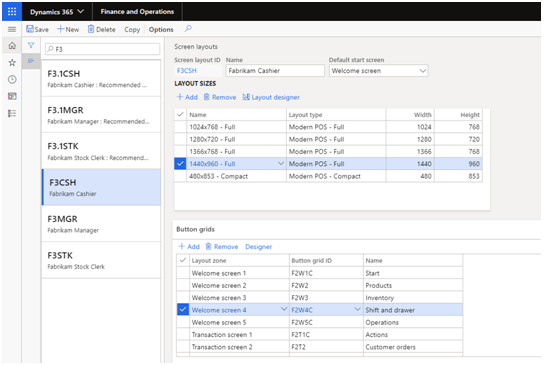Click the F3CSH screen layout ID link
The height and width of the screenshot is (365, 546).
coord(187,71)
